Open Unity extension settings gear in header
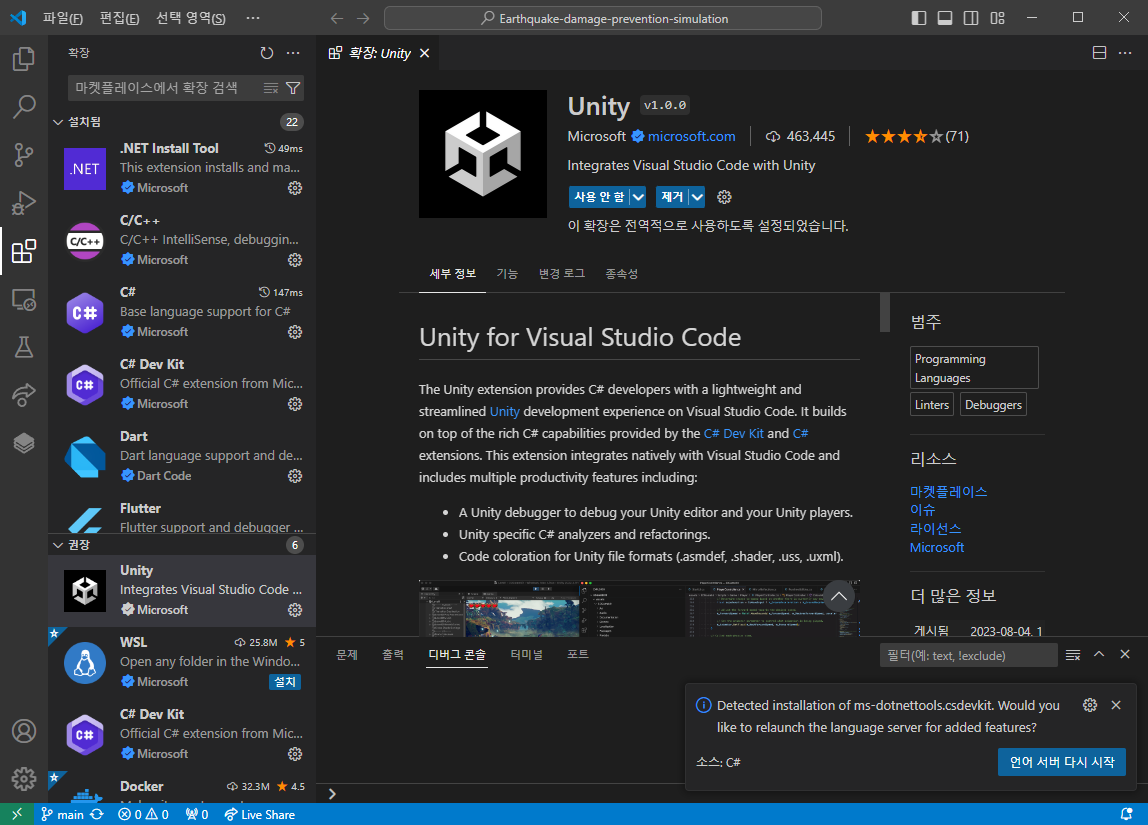The height and width of the screenshot is (825, 1148). [x=724, y=197]
